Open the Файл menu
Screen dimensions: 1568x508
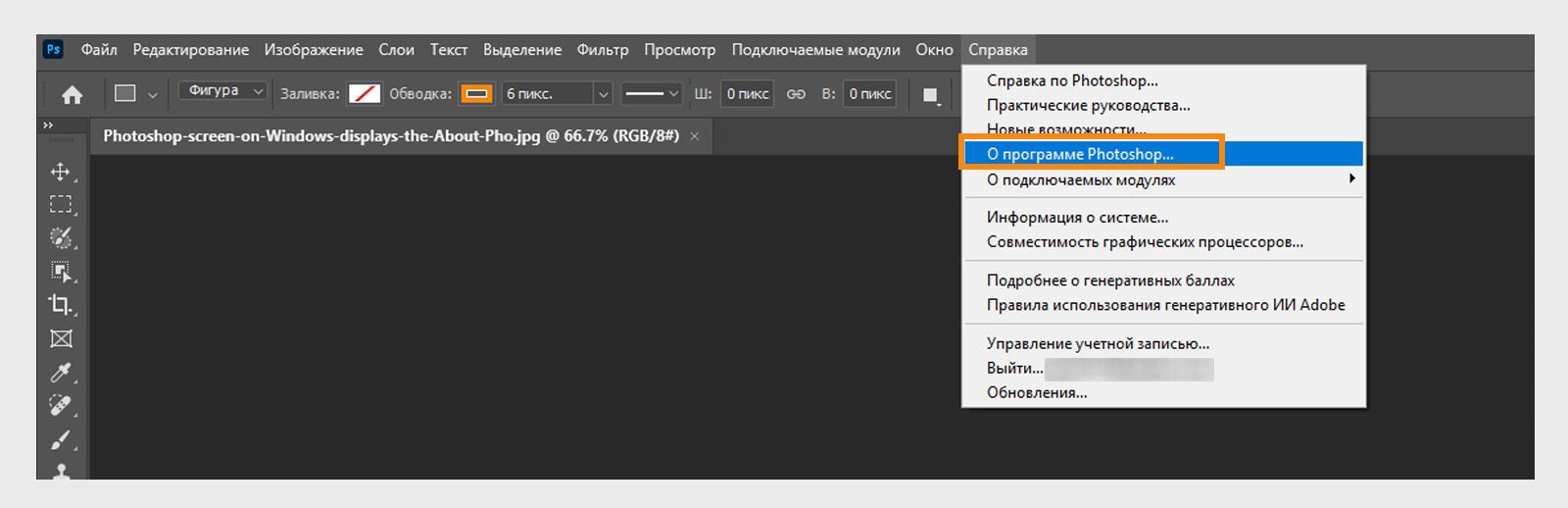pyautogui.click(x=99, y=50)
